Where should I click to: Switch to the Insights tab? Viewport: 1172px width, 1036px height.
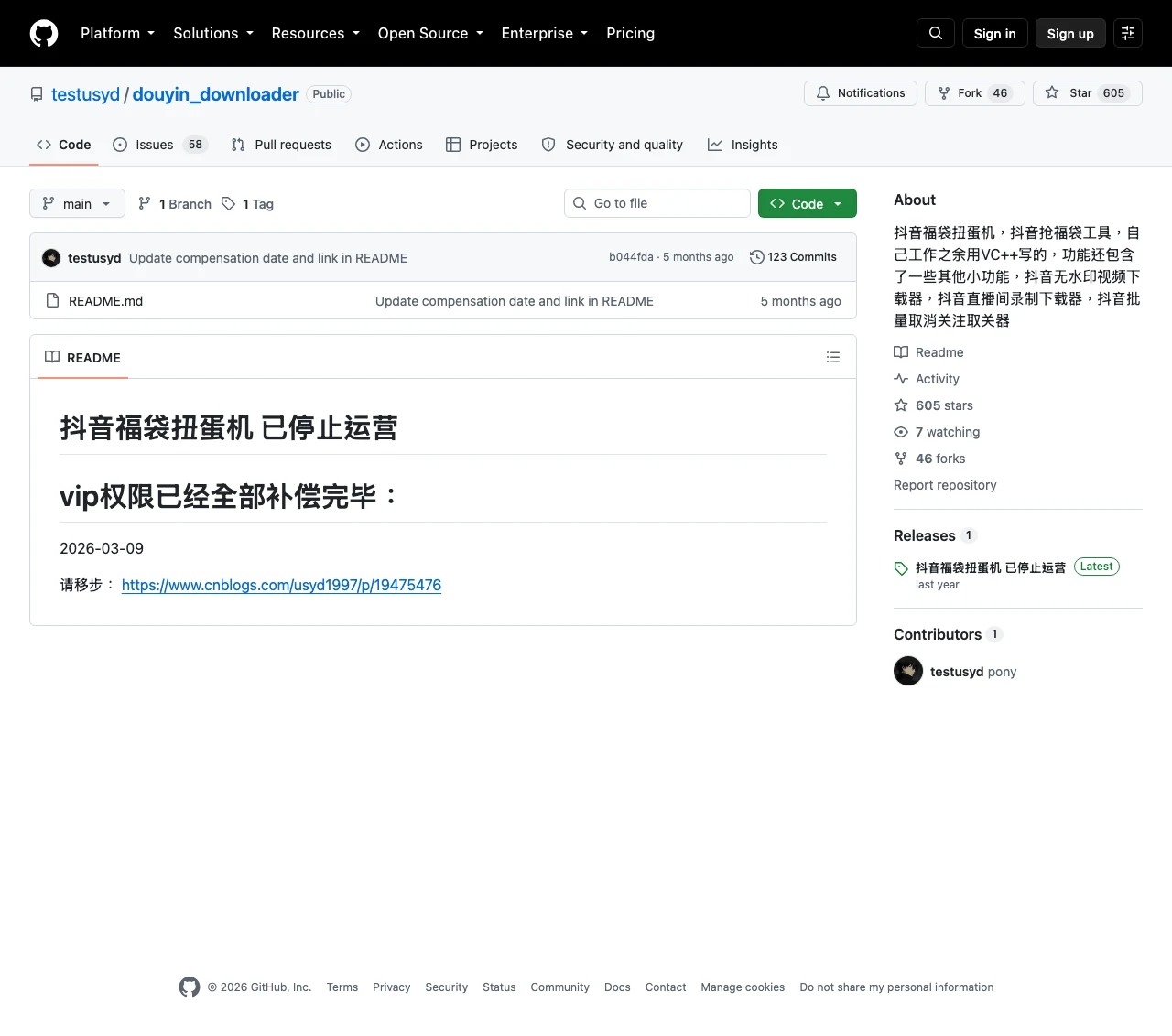(x=743, y=145)
